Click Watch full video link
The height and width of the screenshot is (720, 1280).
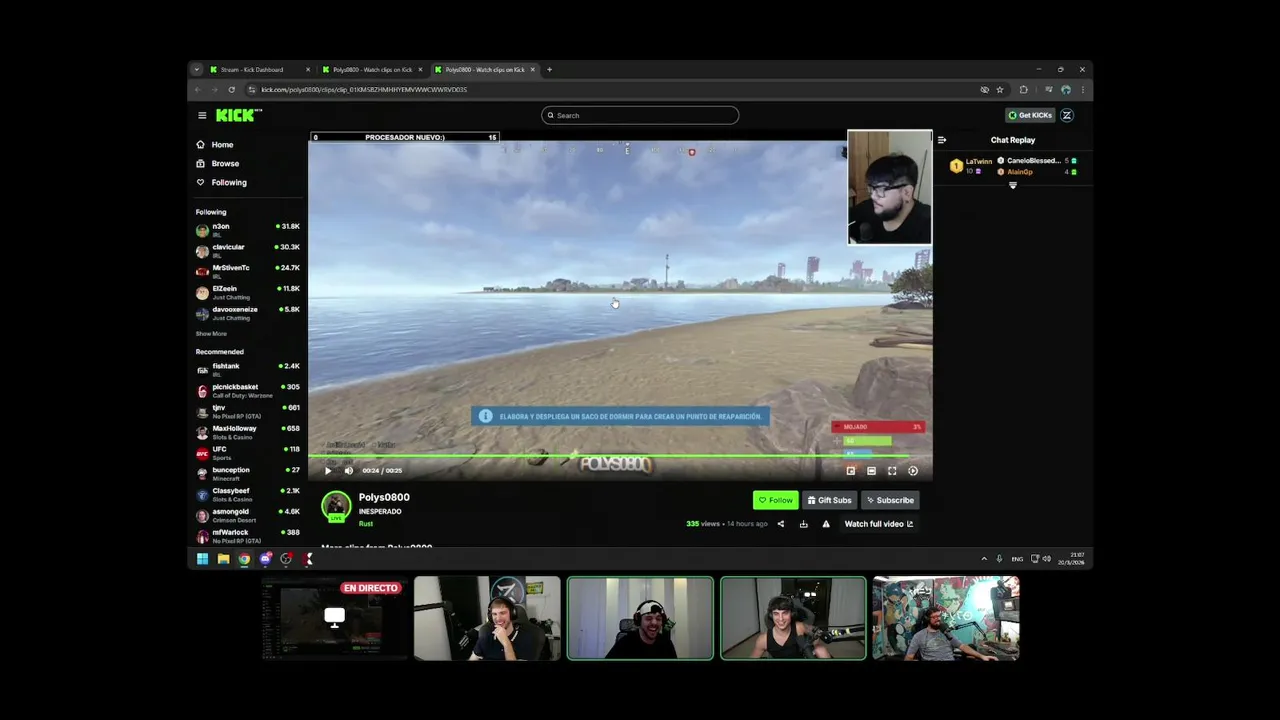879,524
